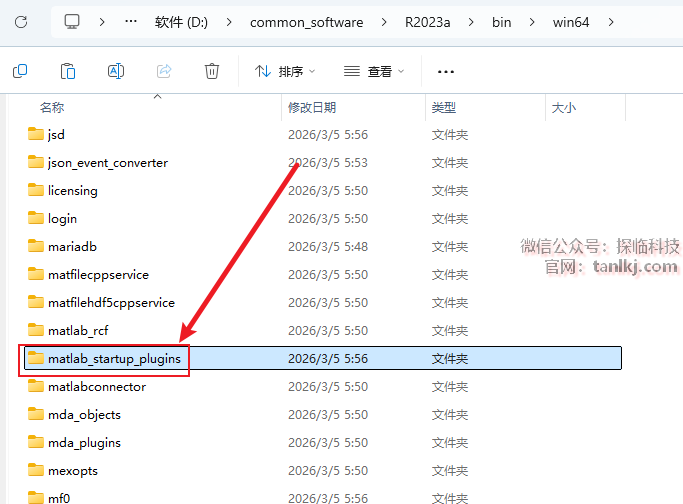683x504 pixels.
Task: Expand chevron after win64
Action: (x=611, y=22)
